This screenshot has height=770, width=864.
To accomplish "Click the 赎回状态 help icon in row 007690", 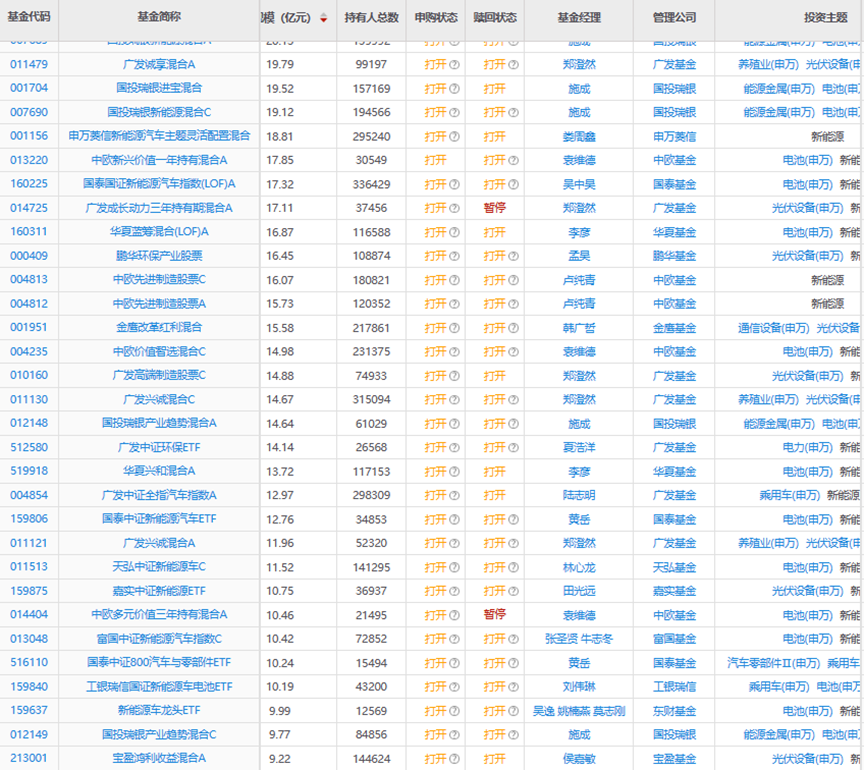I will pos(513,112).
